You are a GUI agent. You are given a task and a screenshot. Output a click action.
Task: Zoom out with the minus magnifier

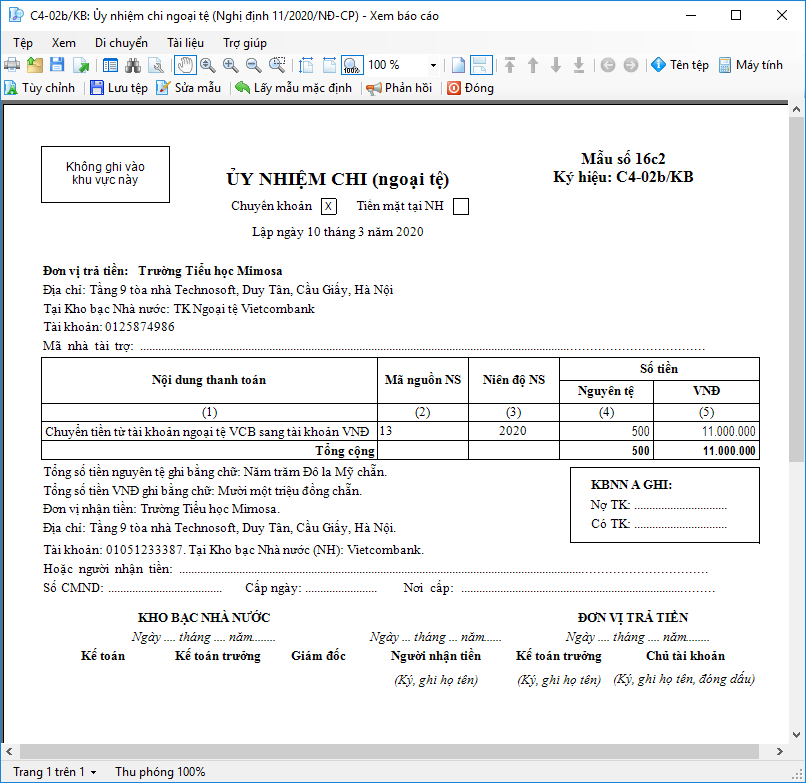point(253,65)
